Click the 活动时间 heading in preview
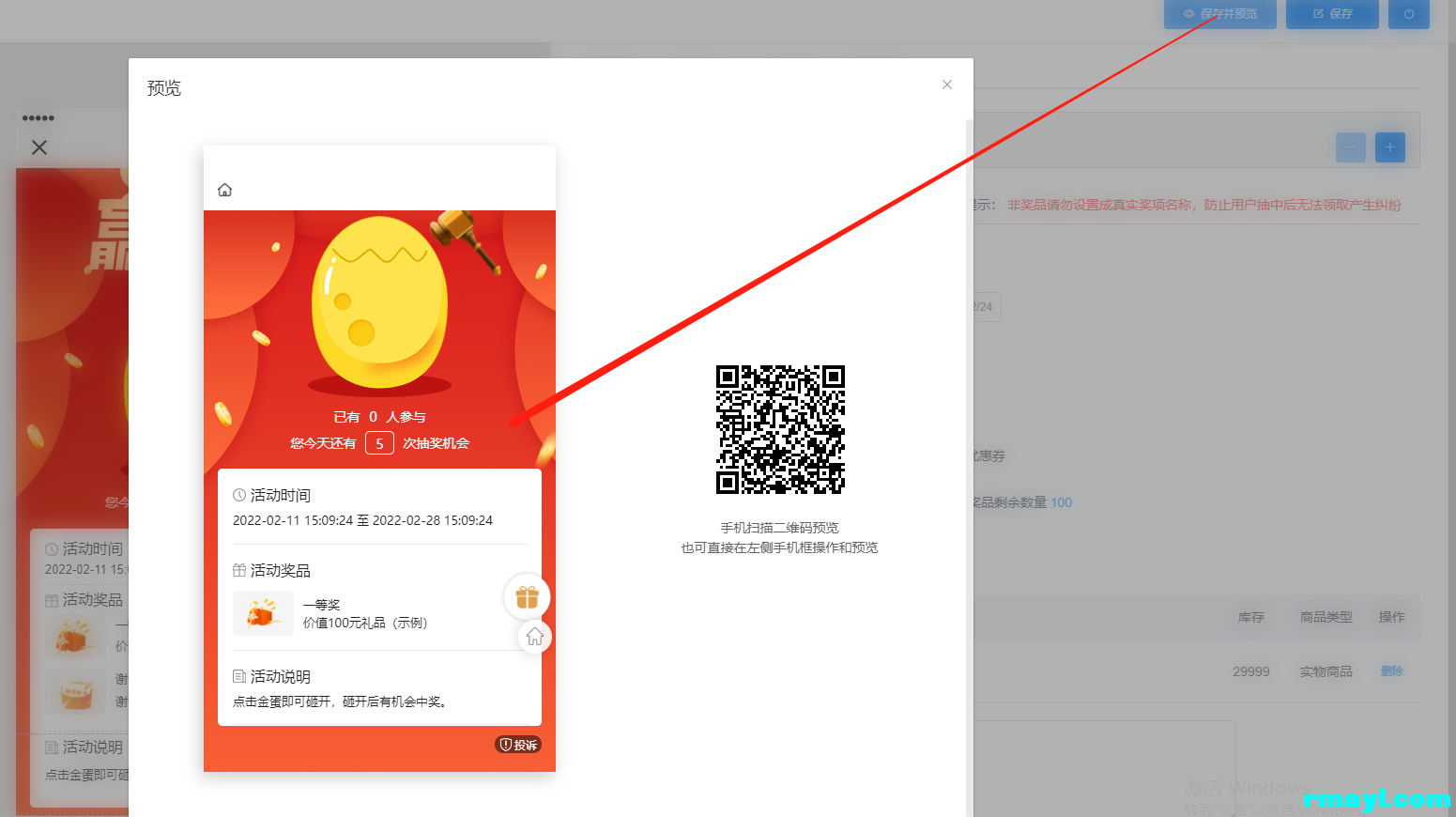The width and height of the screenshot is (1456, 817). (280, 495)
